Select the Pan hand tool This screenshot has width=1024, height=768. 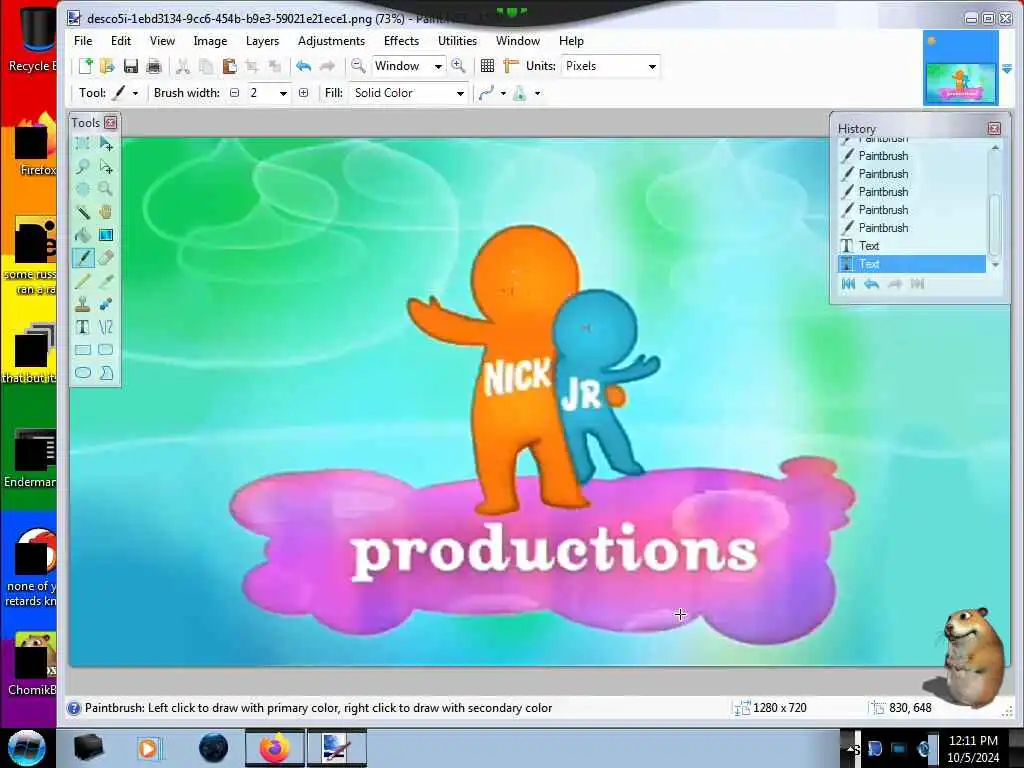coord(106,212)
